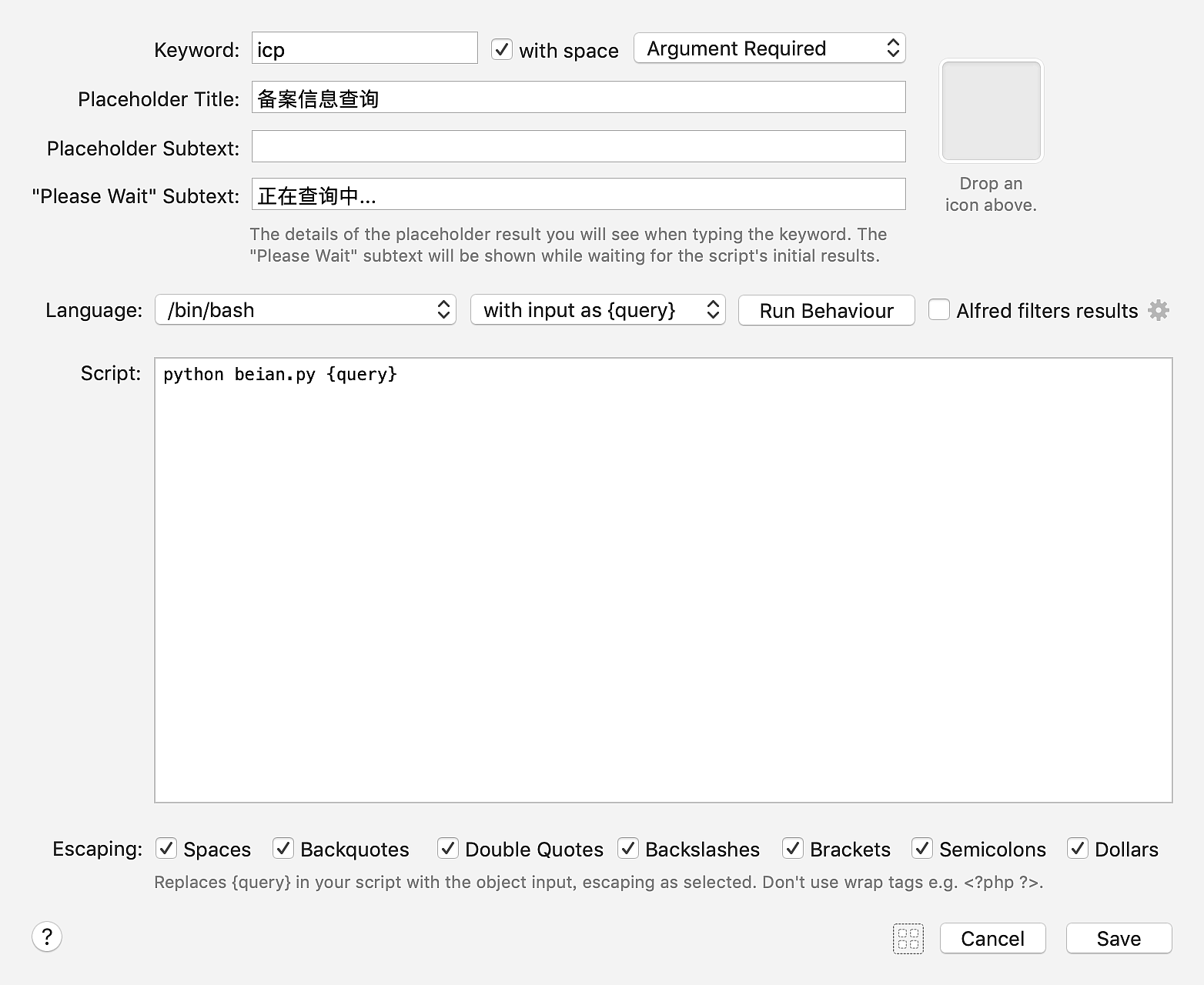Toggle Spaces escaping checkbox
The width and height of the screenshot is (1204, 985).
[166, 848]
